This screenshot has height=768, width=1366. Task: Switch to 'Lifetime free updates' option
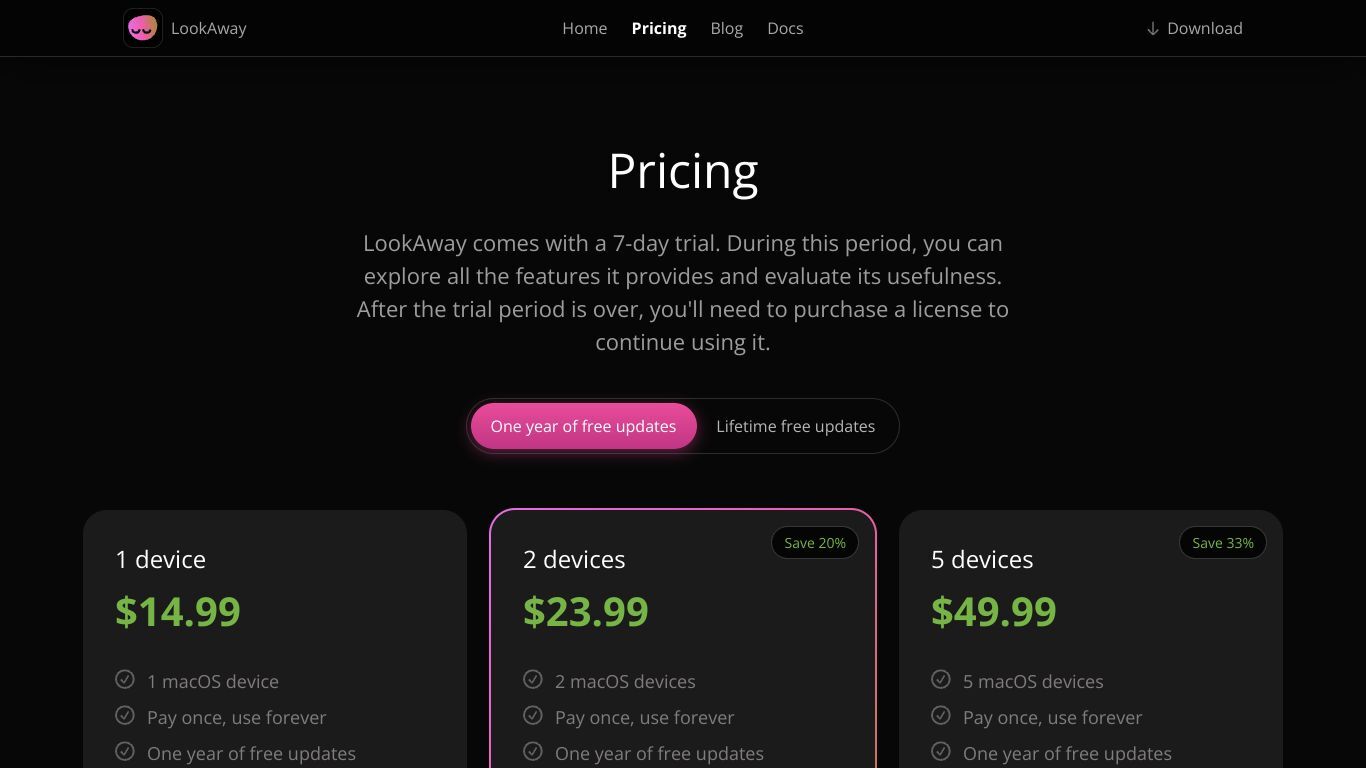[x=796, y=426]
